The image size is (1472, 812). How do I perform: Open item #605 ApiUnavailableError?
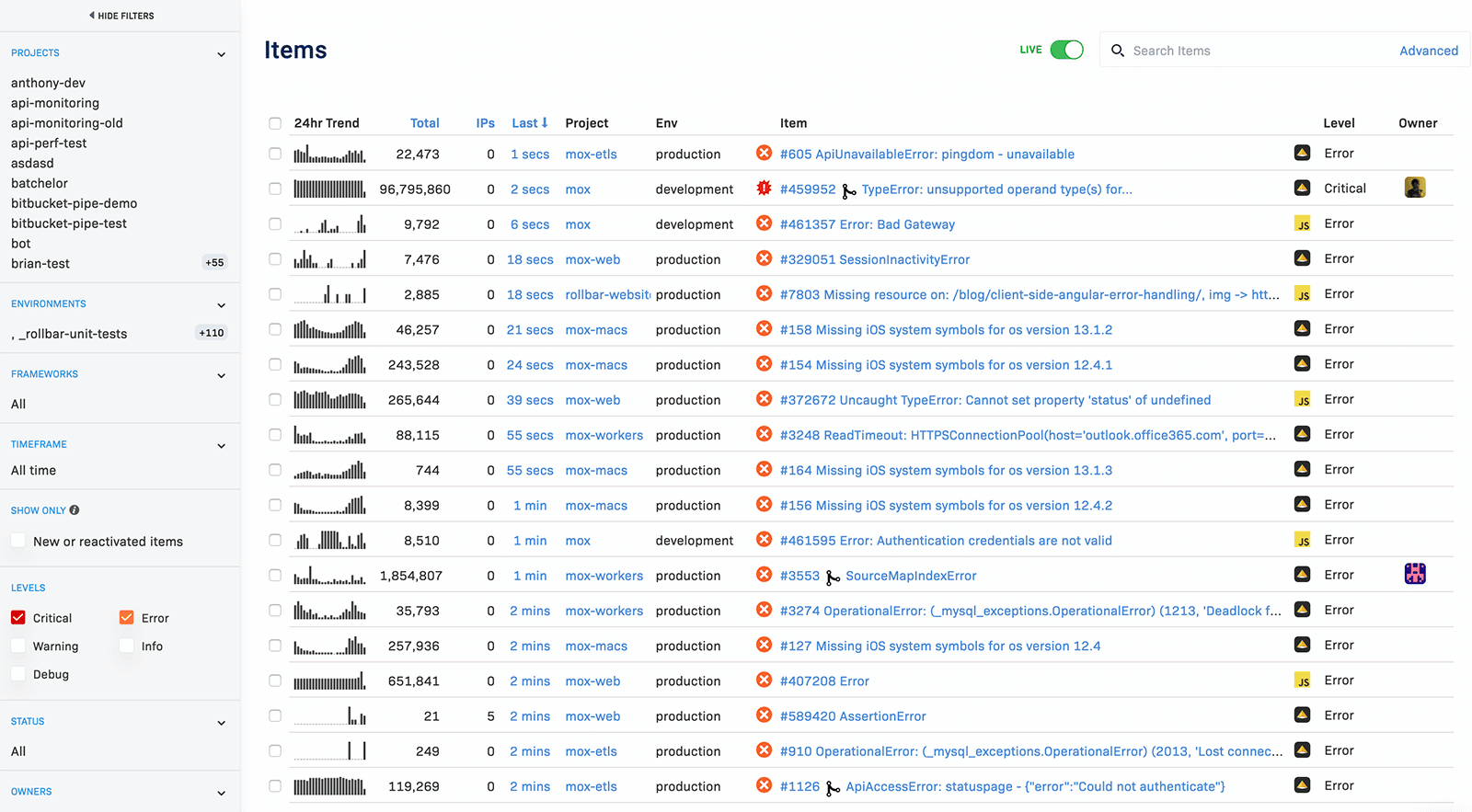[927, 154]
